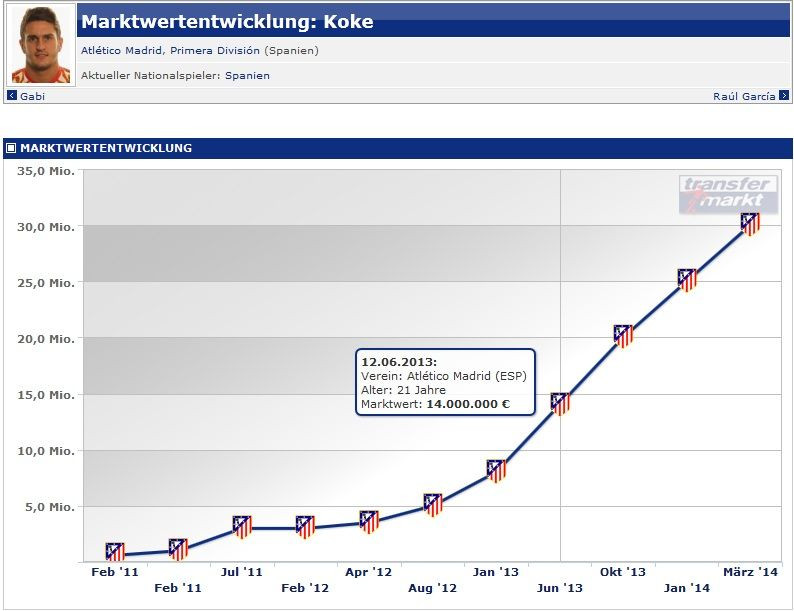The width and height of the screenshot is (794, 611).
Task: Select the Okt '13 crest marker
Action: (x=623, y=336)
